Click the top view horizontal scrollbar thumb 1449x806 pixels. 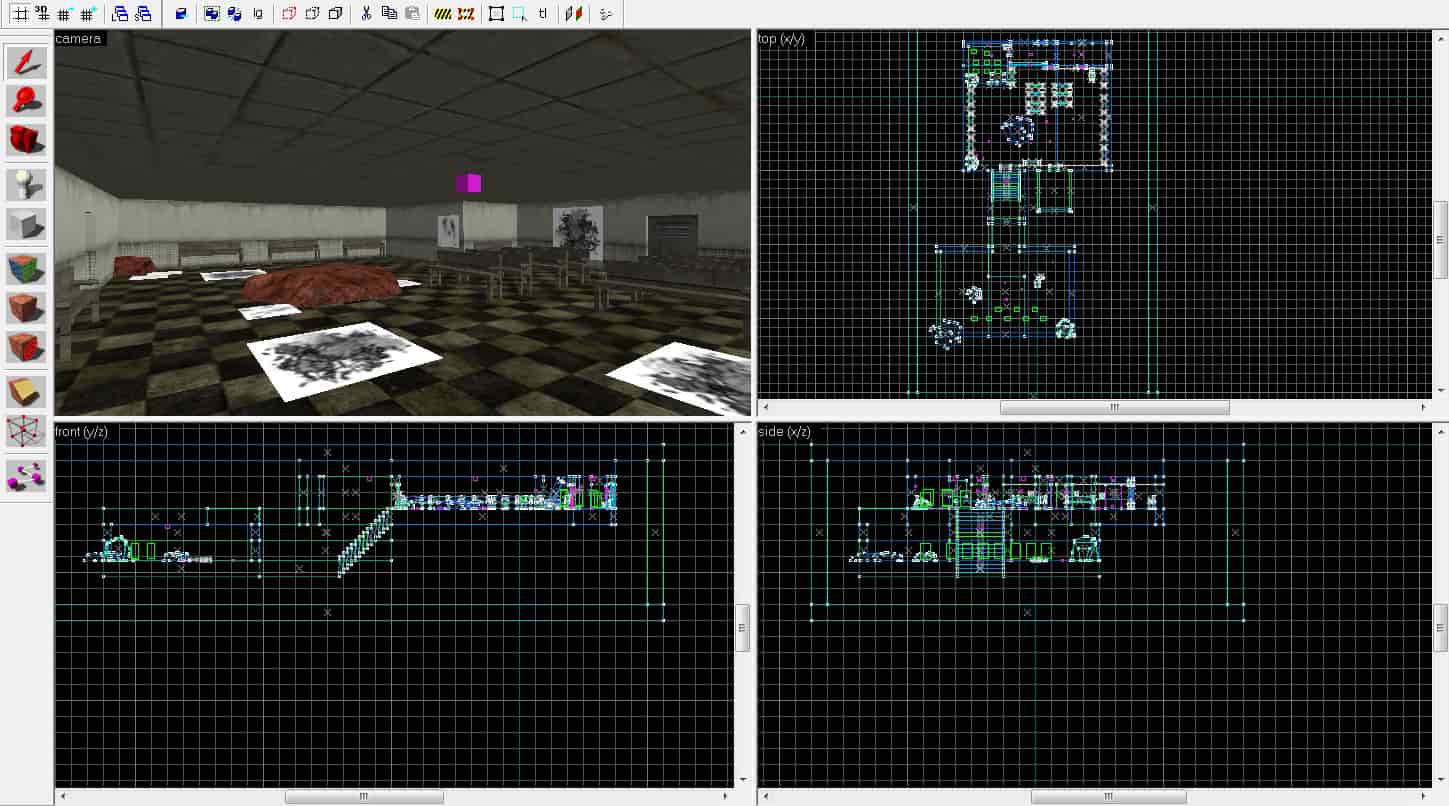point(1115,407)
